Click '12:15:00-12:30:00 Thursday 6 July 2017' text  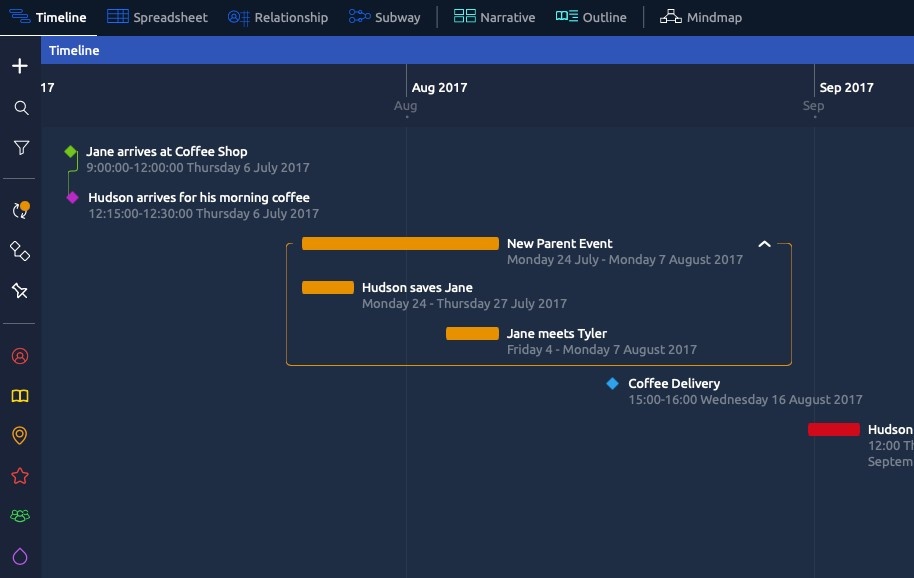tap(203, 214)
